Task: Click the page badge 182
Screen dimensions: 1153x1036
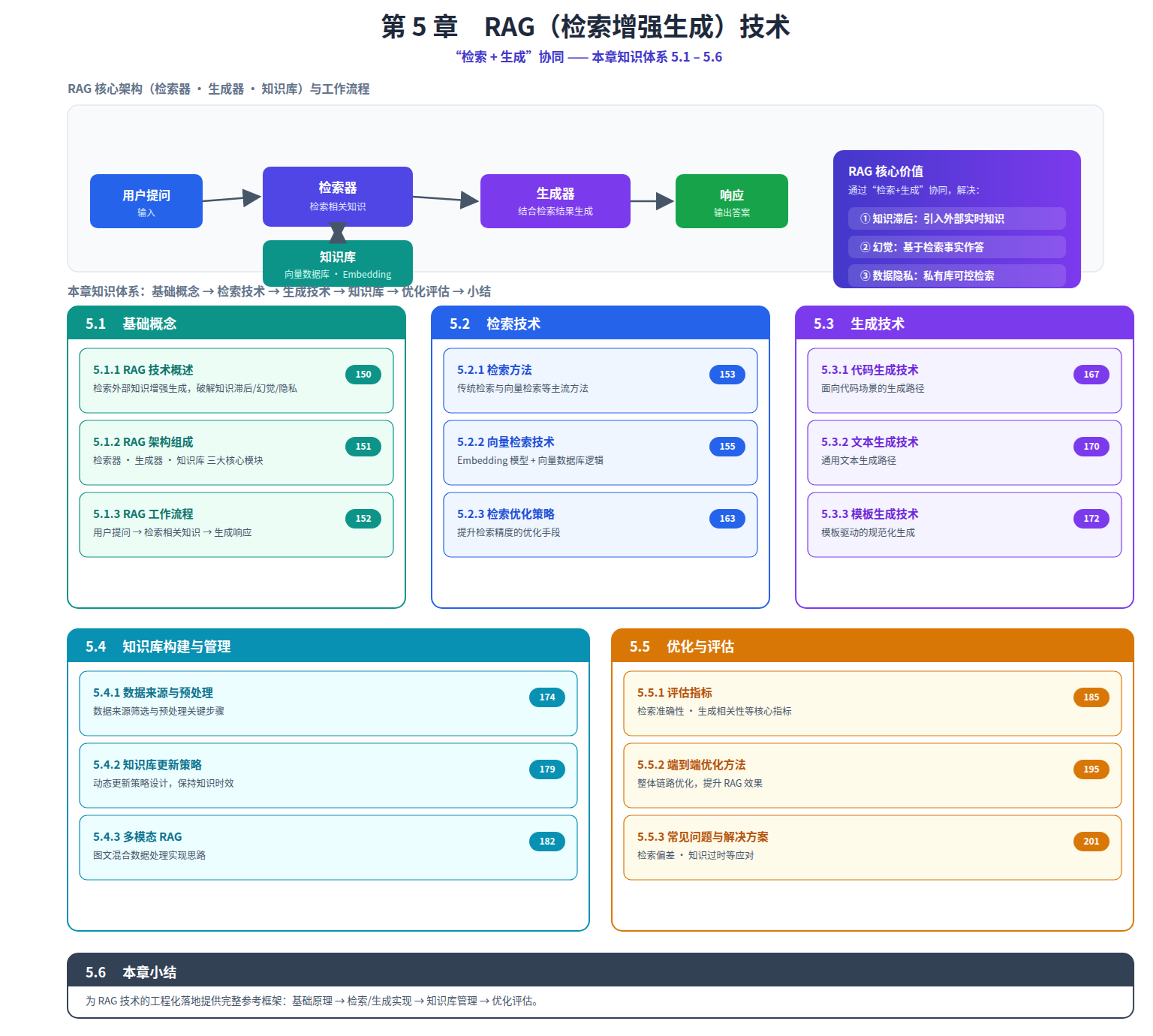Action: tap(547, 842)
